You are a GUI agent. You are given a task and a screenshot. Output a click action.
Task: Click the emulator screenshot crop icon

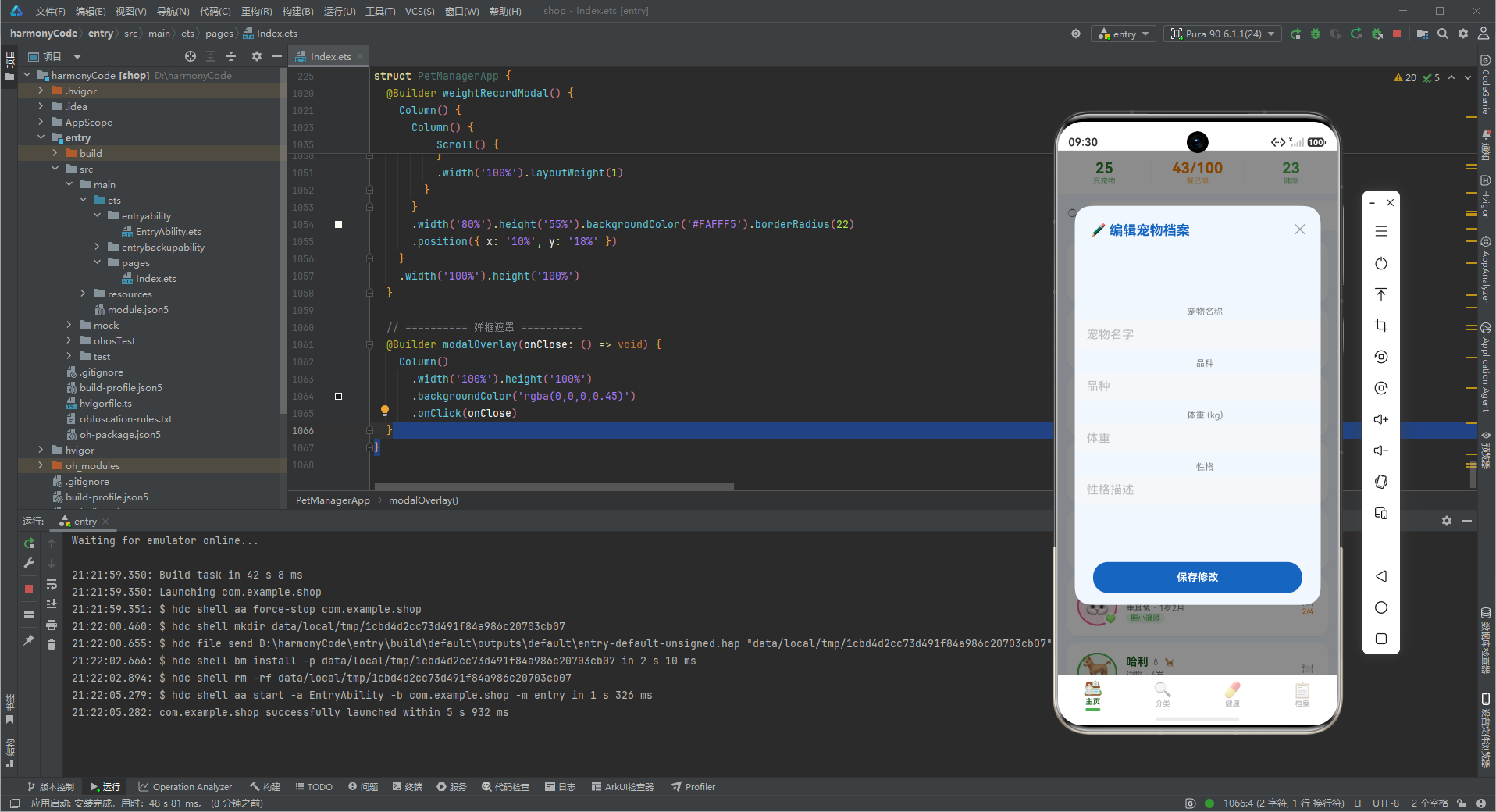pyautogui.click(x=1380, y=326)
